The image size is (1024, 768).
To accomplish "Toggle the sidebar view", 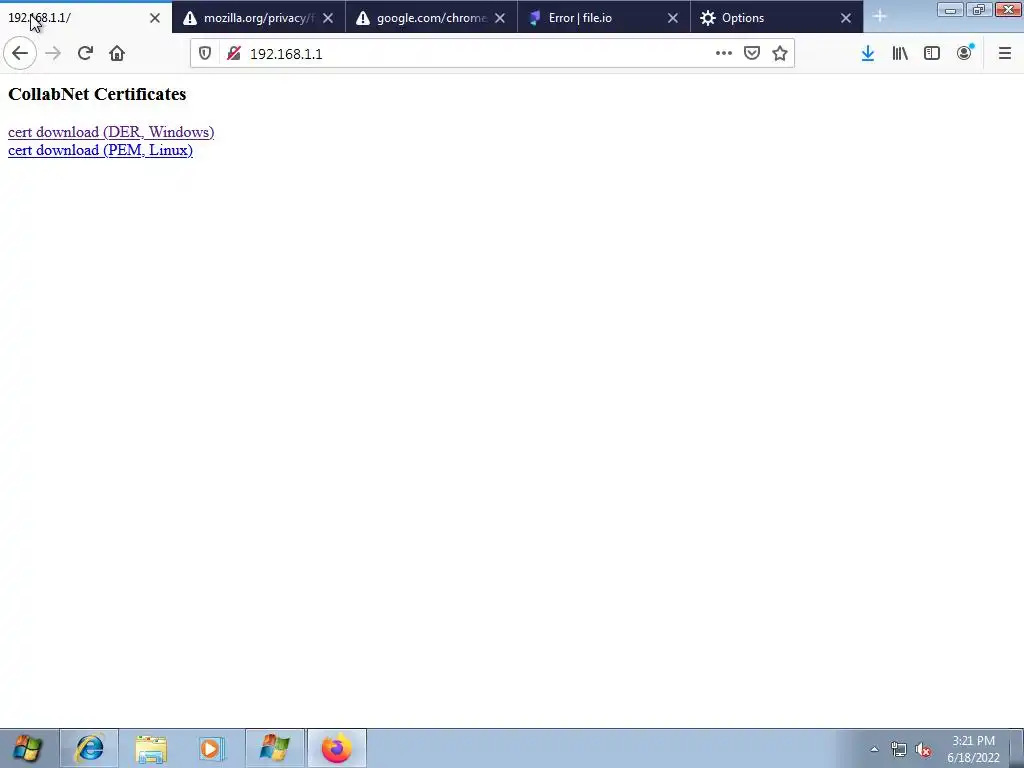I will tap(932, 54).
